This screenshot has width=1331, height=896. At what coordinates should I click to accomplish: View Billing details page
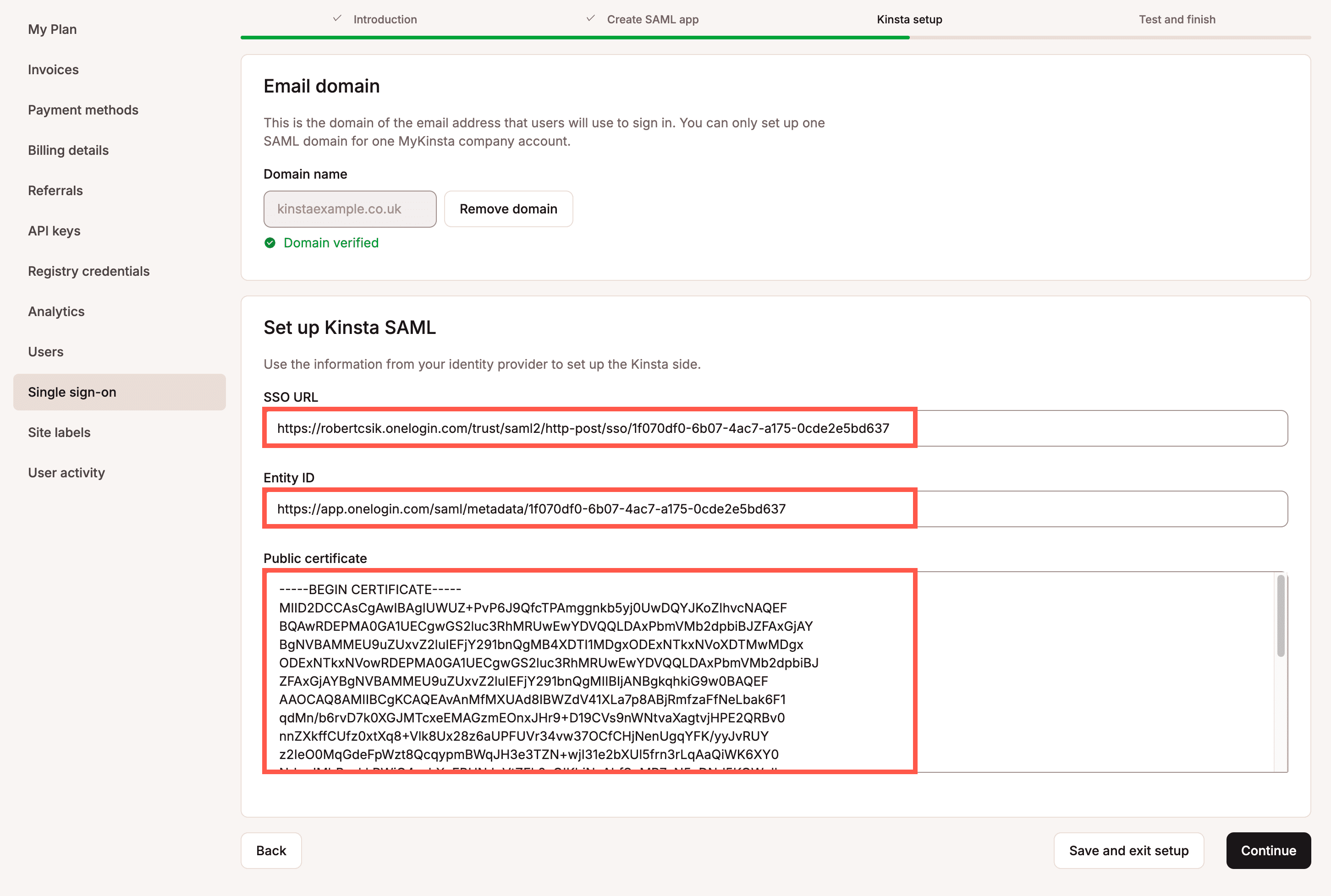[x=68, y=150]
